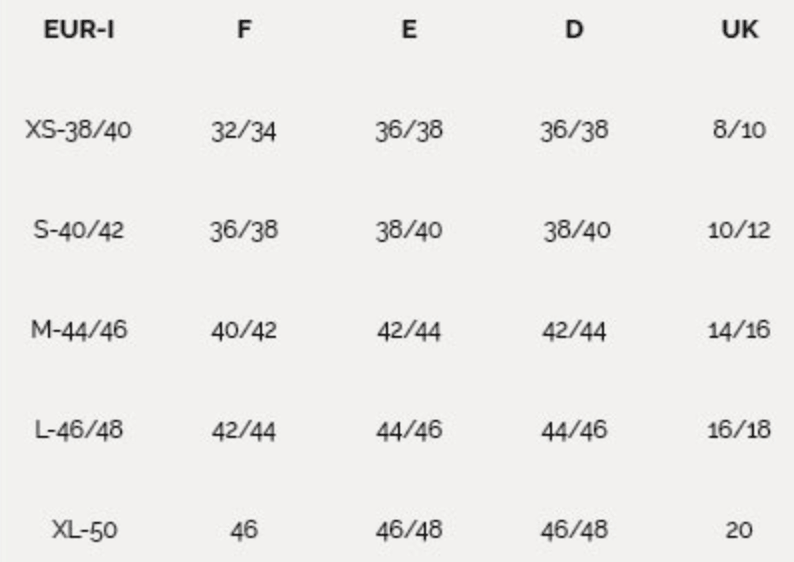The height and width of the screenshot is (562, 794).
Task: Click the UK column header
Action: point(740,30)
